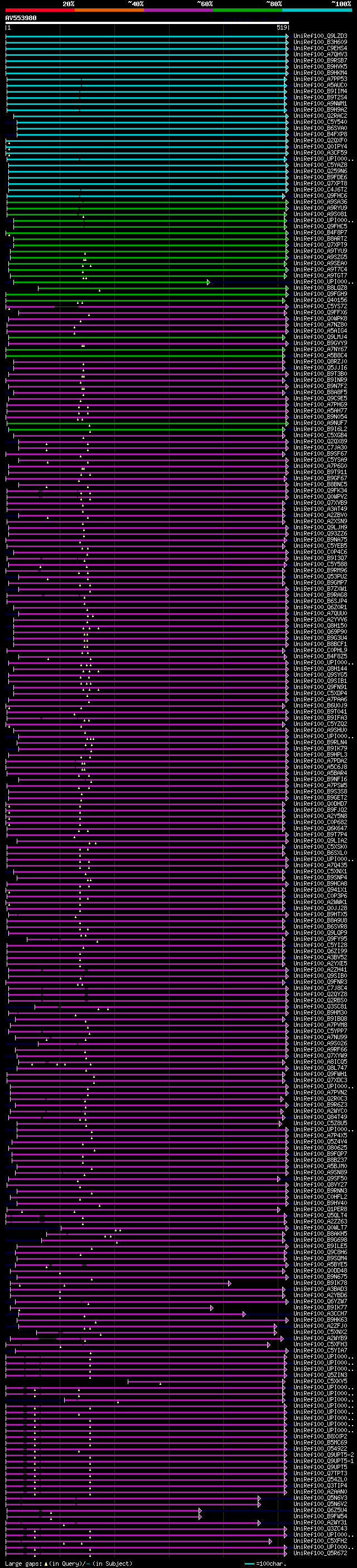This screenshot has height=1568, width=357.
Task: Select the UniRef100_B8LQZ8 label
Action: click(321, 288)
